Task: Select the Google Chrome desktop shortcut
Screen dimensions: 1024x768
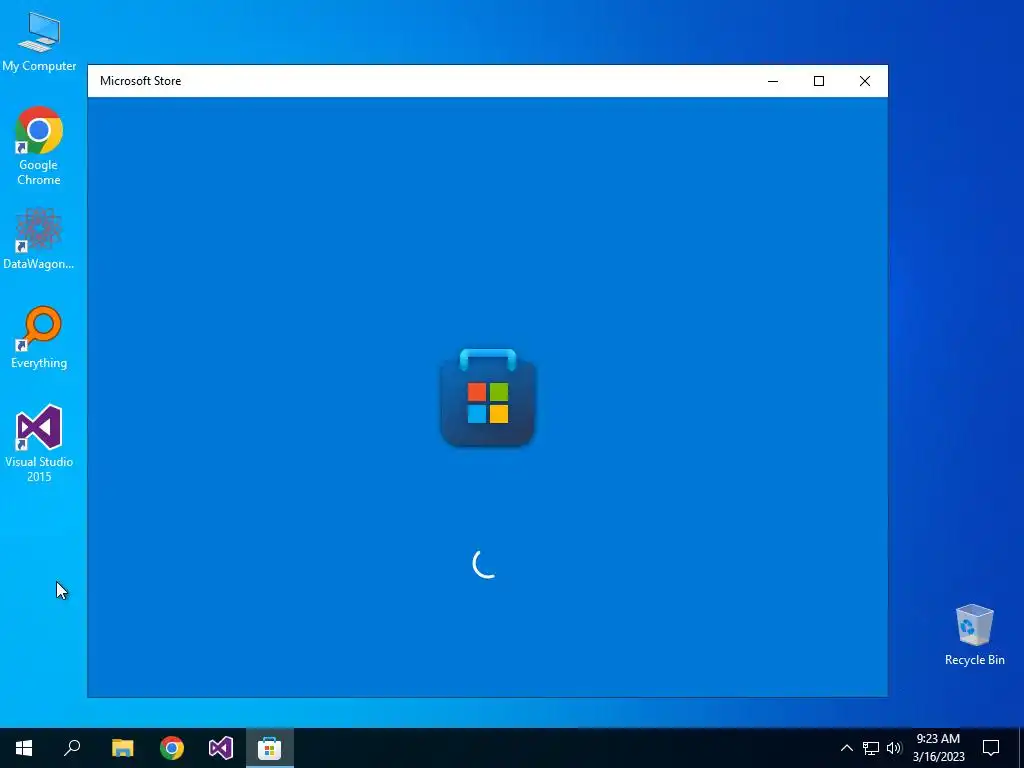Action: click(39, 145)
